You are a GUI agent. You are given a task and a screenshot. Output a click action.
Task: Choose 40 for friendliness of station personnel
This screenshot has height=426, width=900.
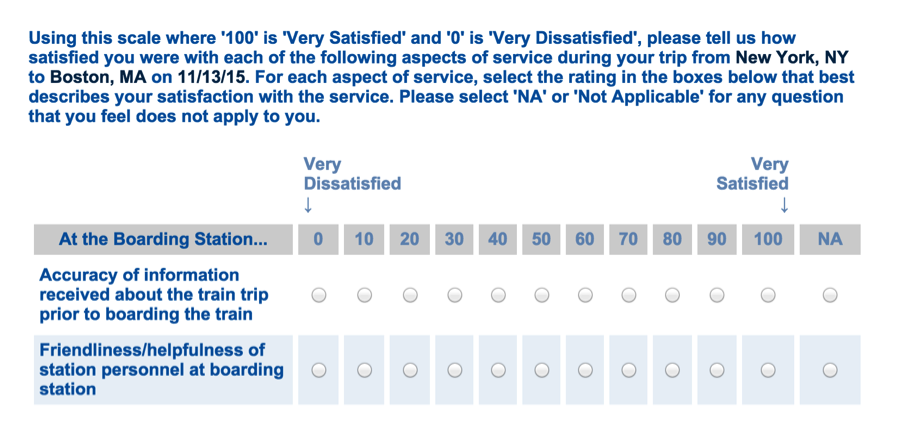tap(497, 369)
